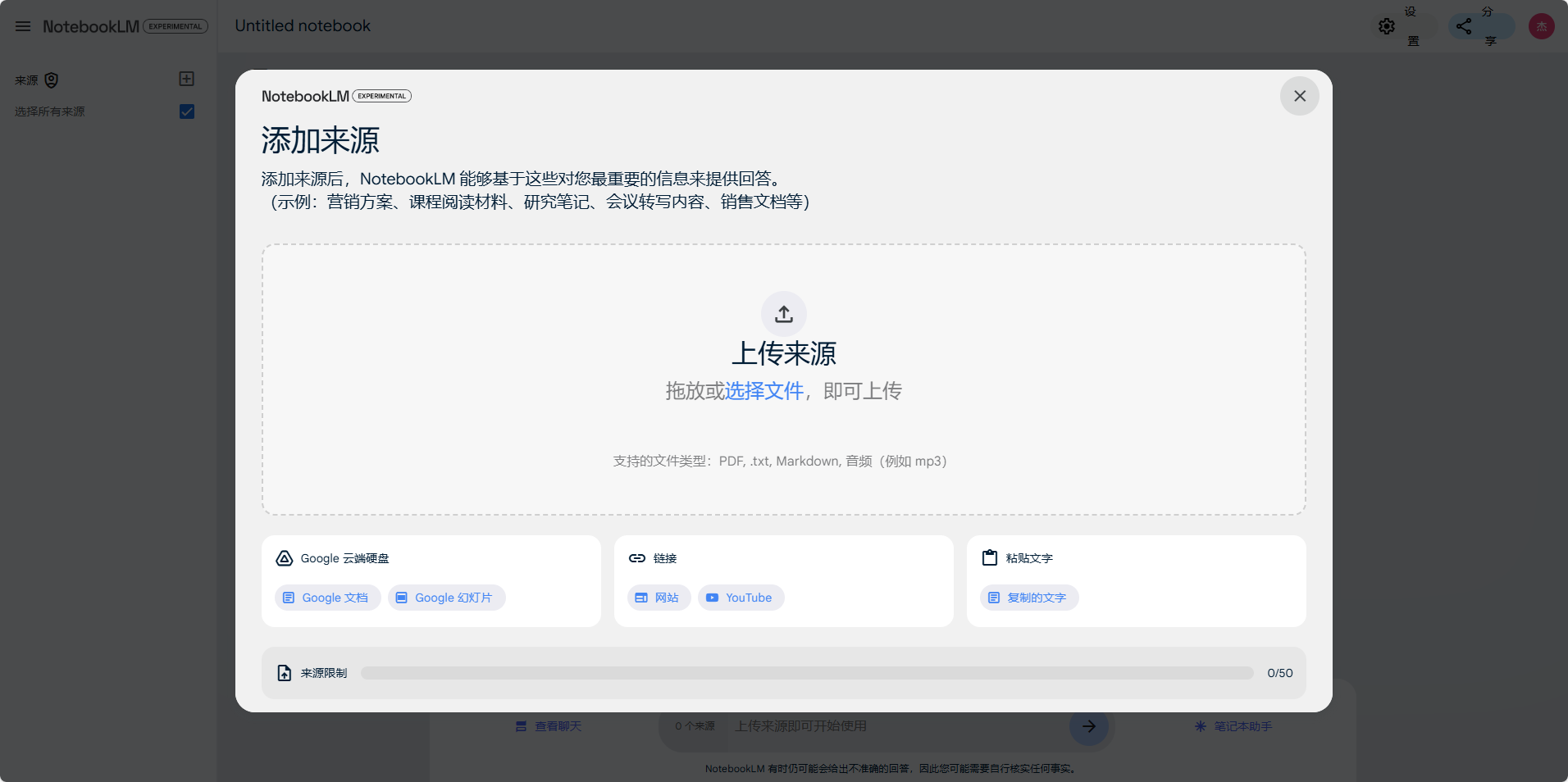Click the 来源限制 progress bar
Viewport: 1568px width, 782px height.
(x=807, y=673)
